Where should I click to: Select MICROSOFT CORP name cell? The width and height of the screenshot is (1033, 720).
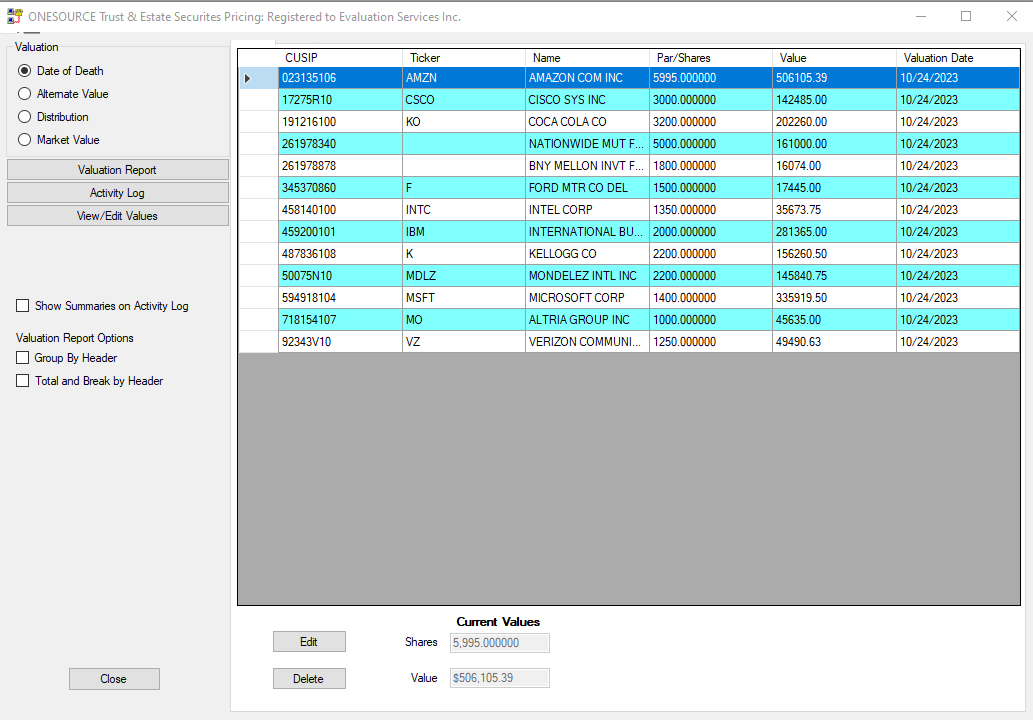587,298
